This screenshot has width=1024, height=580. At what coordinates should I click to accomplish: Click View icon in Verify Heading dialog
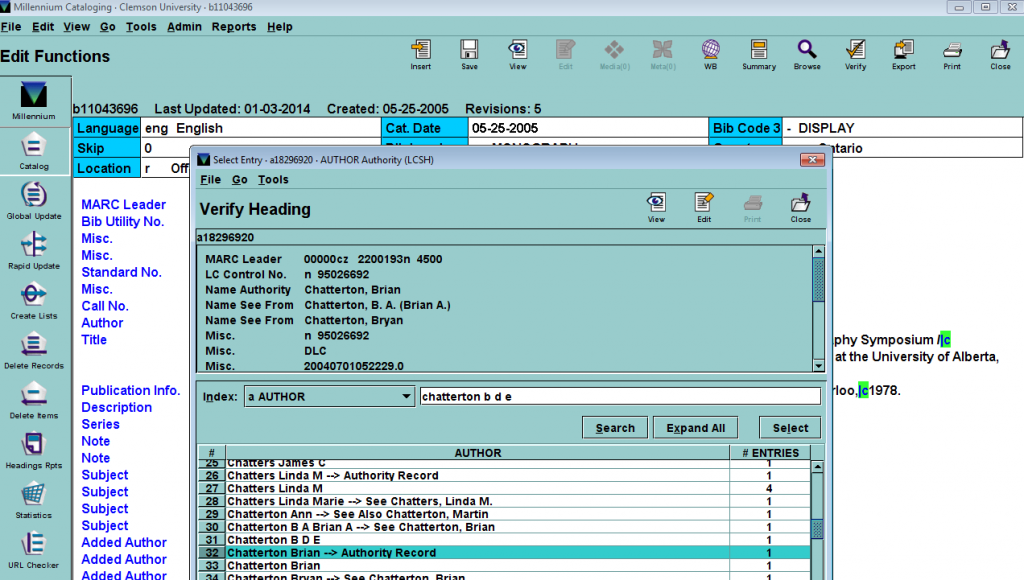point(656,208)
